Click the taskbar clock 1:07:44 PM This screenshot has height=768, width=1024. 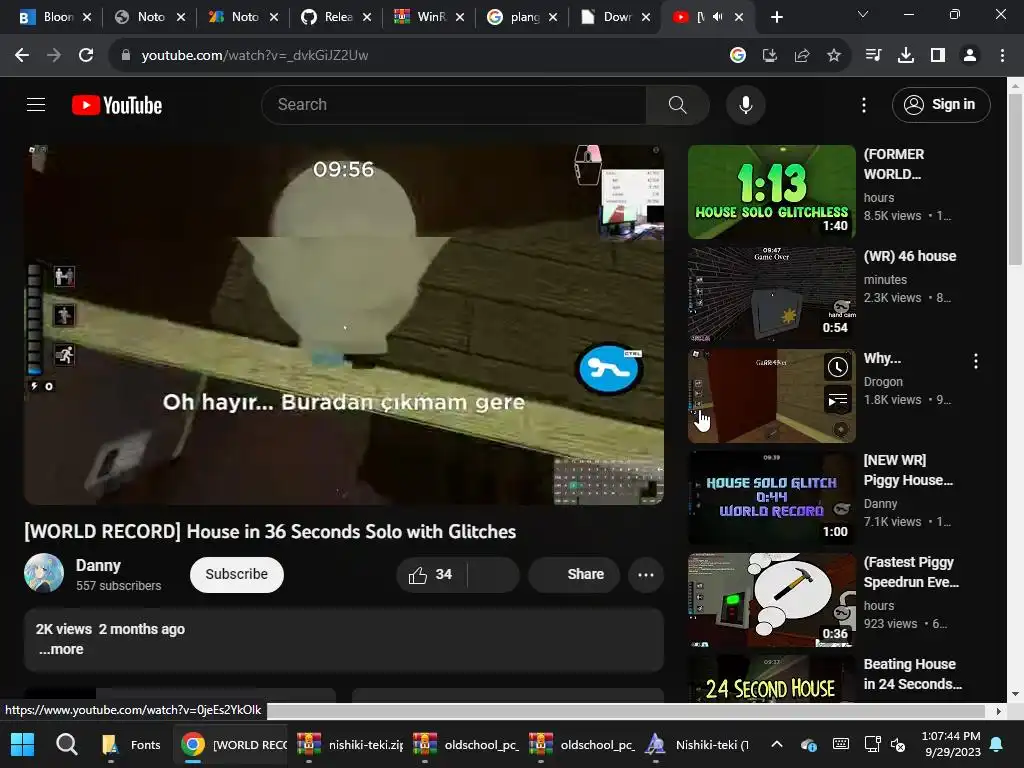950,736
